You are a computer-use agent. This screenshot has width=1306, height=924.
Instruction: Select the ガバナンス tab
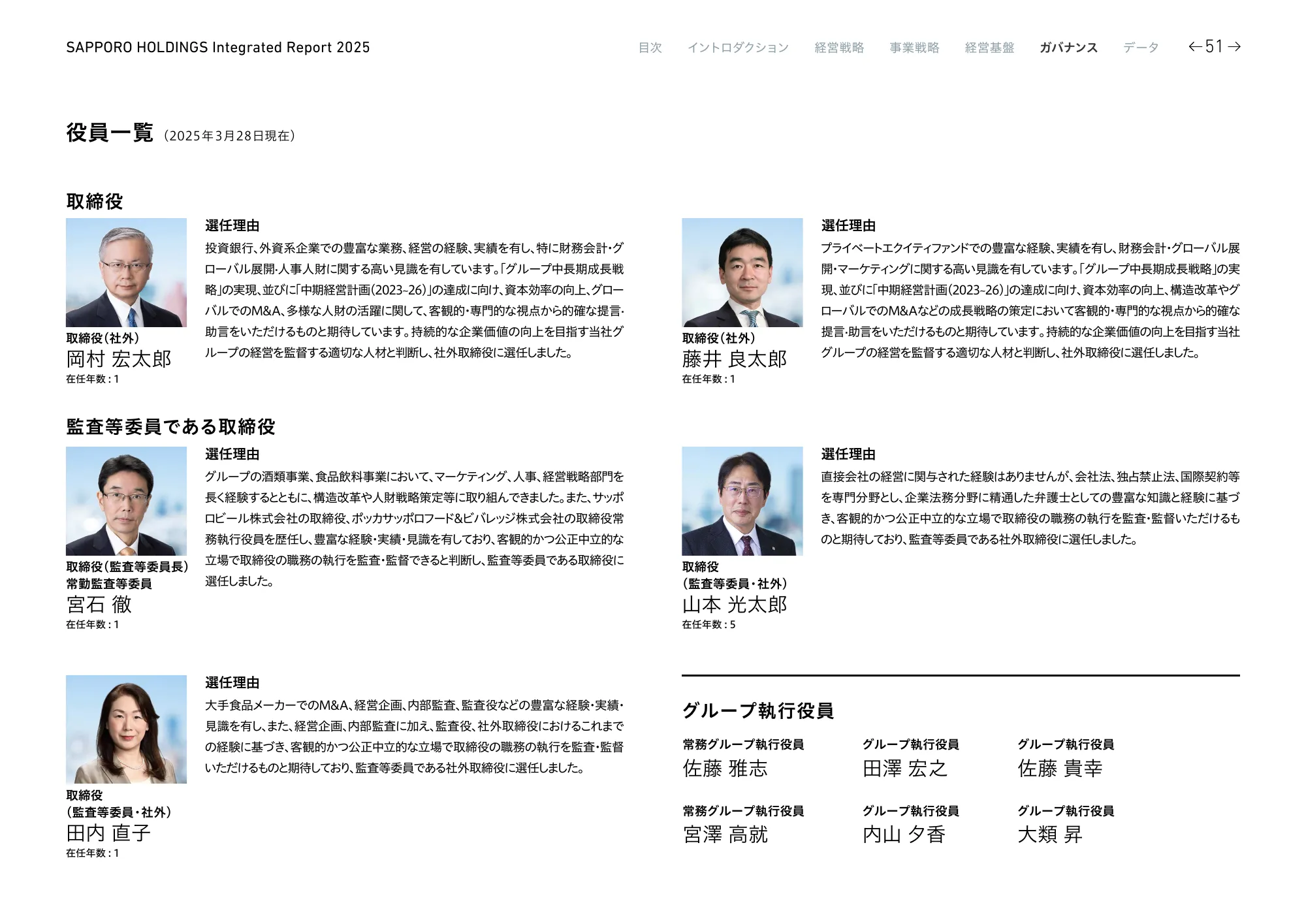click(1068, 48)
